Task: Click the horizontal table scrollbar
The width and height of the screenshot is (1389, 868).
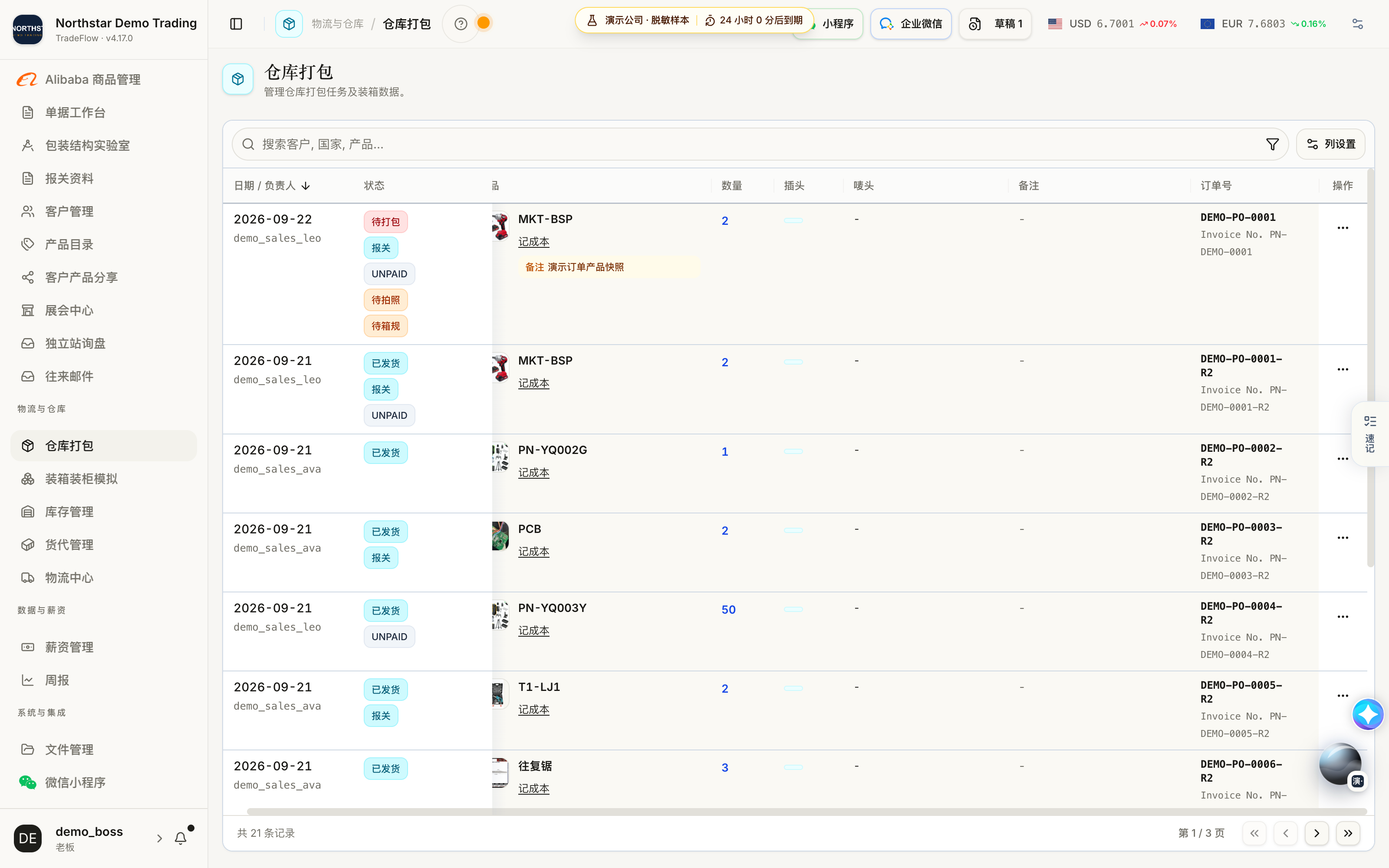Action: click(x=806, y=812)
